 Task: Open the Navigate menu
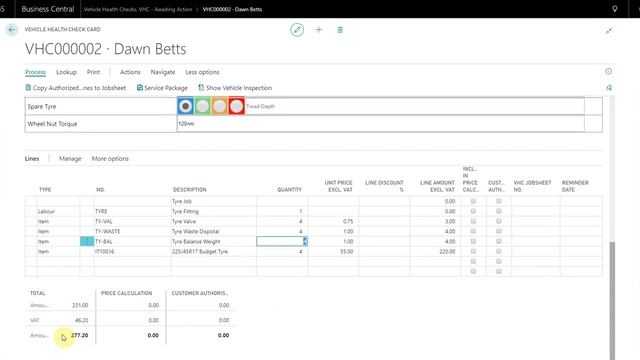[x=163, y=72]
